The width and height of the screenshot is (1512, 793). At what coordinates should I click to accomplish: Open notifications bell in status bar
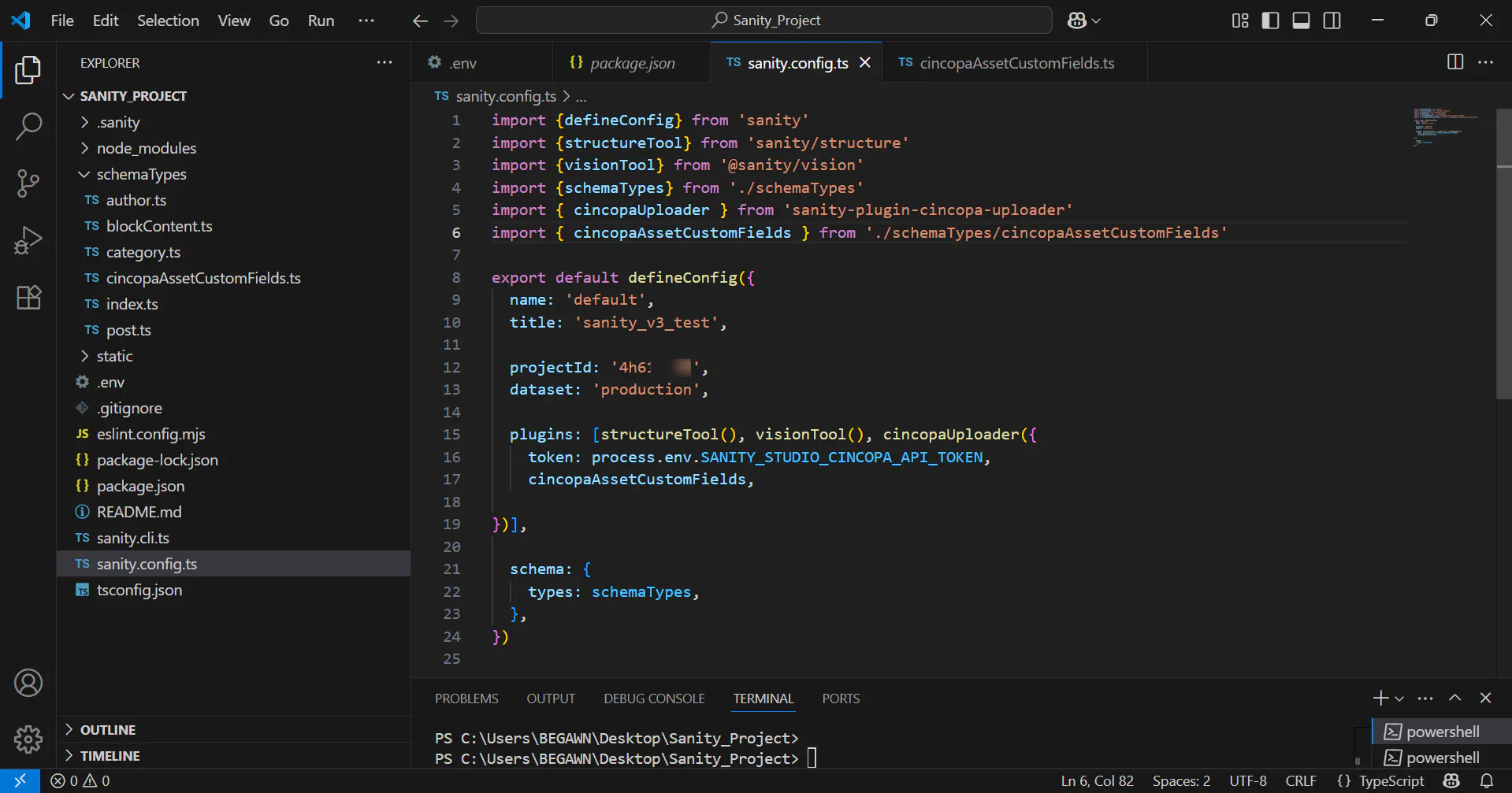point(1487,781)
